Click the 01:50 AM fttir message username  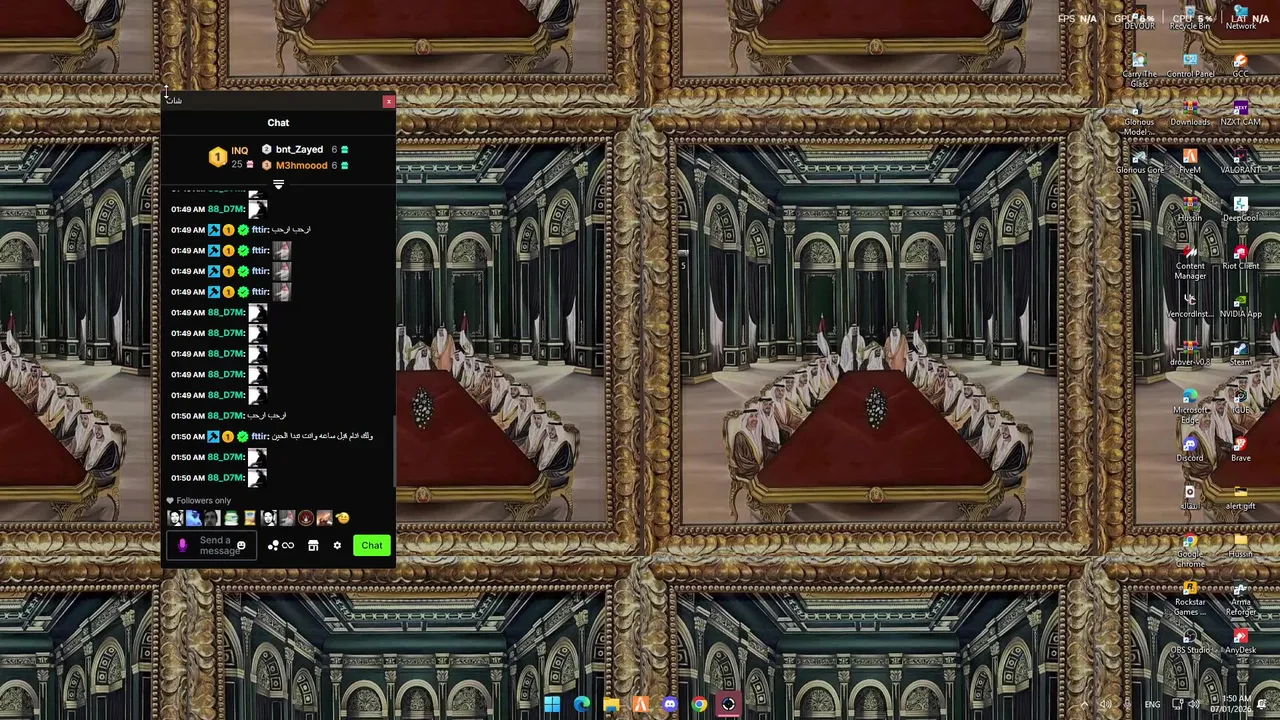pyautogui.click(x=260, y=436)
